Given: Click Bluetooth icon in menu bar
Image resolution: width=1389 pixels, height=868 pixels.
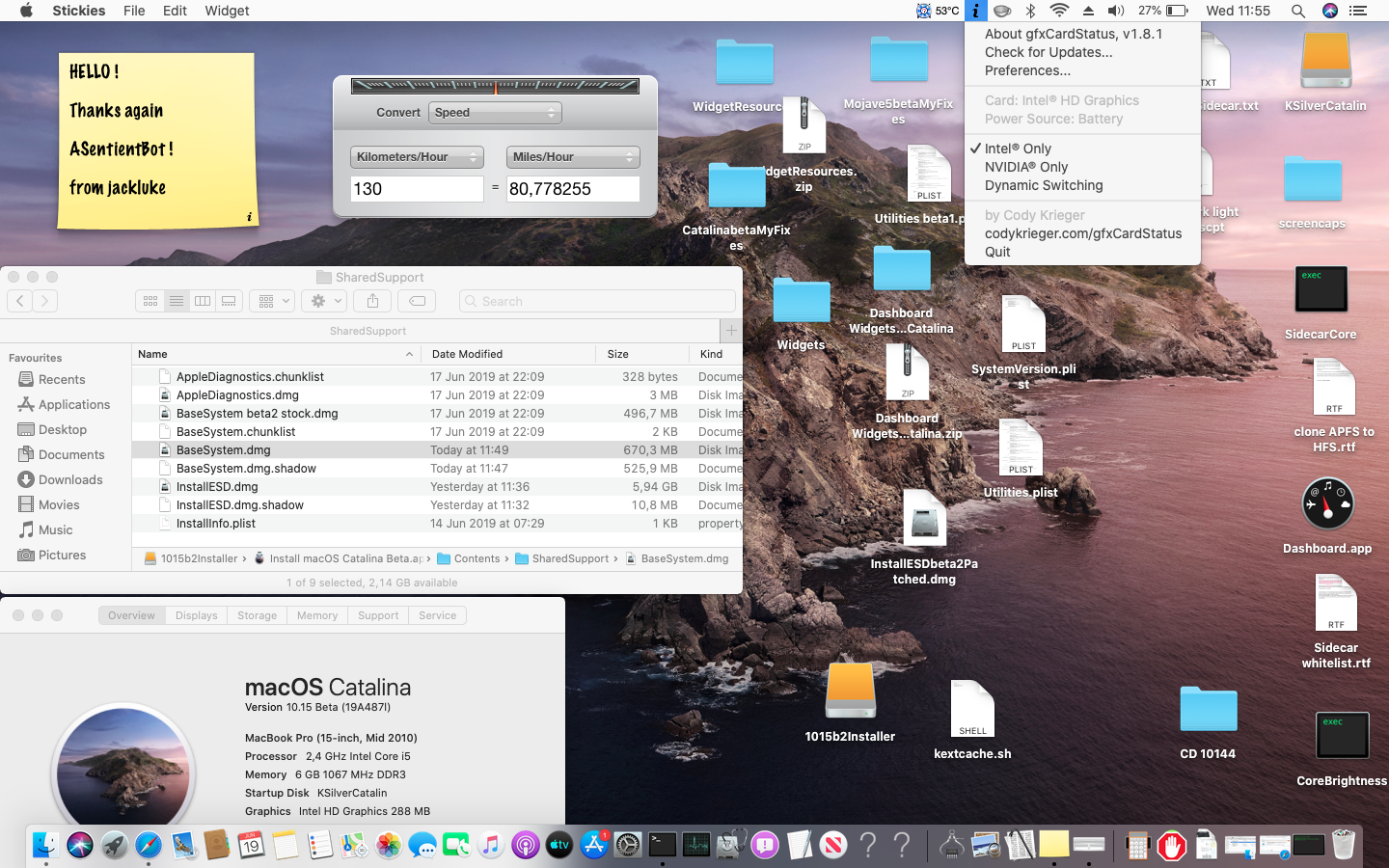Looking at the screenshot, I should coord(1030,11).
